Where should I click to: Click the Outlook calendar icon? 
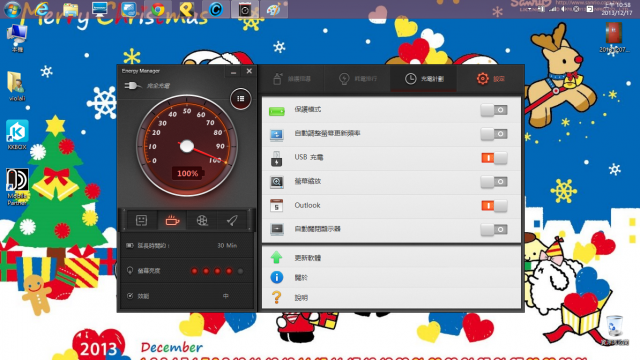click(x=276, y=205)
